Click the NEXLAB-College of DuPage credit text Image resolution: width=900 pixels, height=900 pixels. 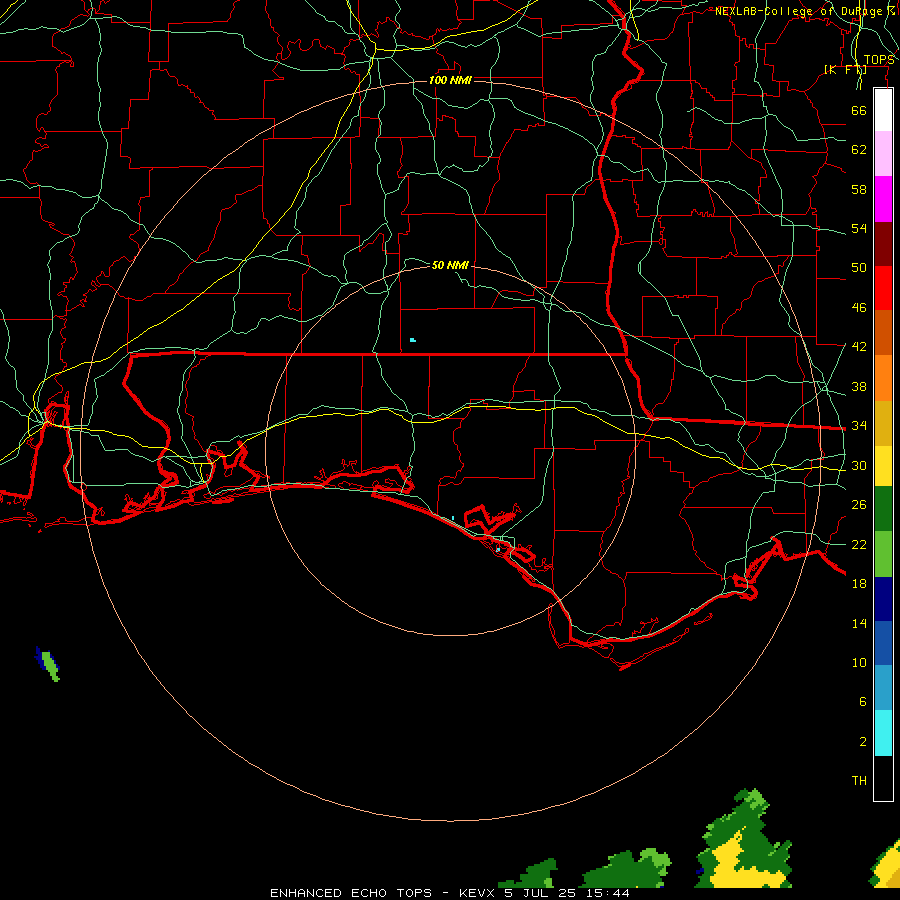tap(804, 11)
